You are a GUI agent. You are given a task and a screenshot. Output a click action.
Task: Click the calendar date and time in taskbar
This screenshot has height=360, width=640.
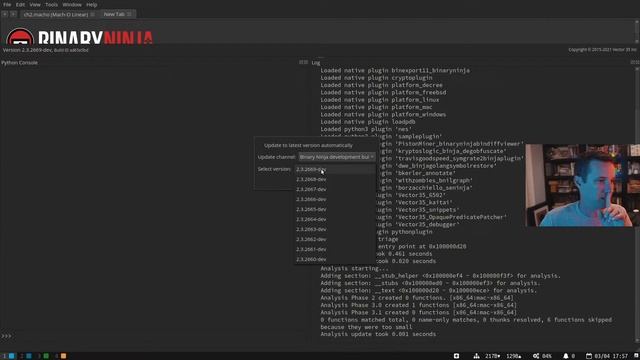[607, 356]
